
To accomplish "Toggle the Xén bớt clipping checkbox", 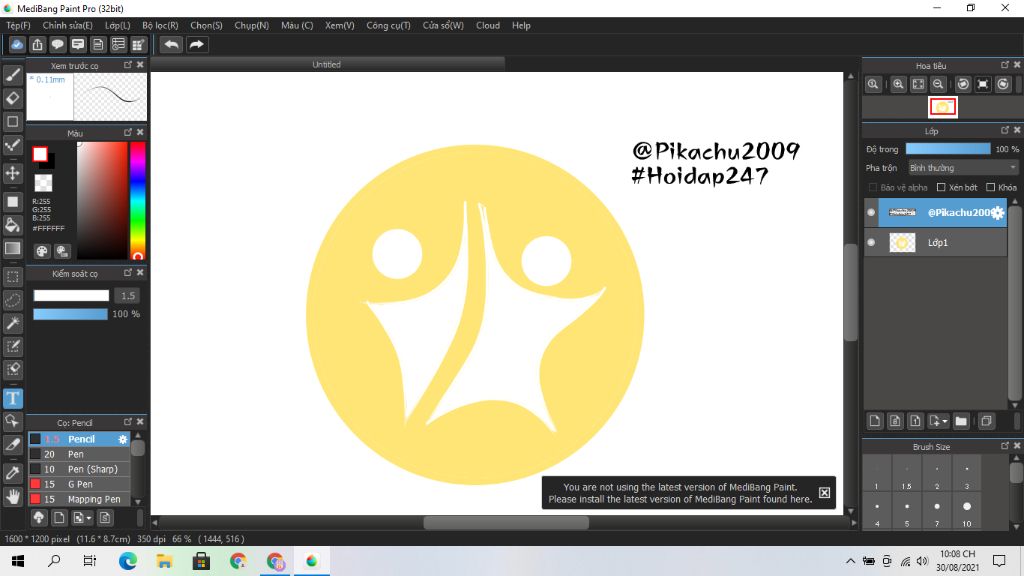I will [x=941, y=187].
